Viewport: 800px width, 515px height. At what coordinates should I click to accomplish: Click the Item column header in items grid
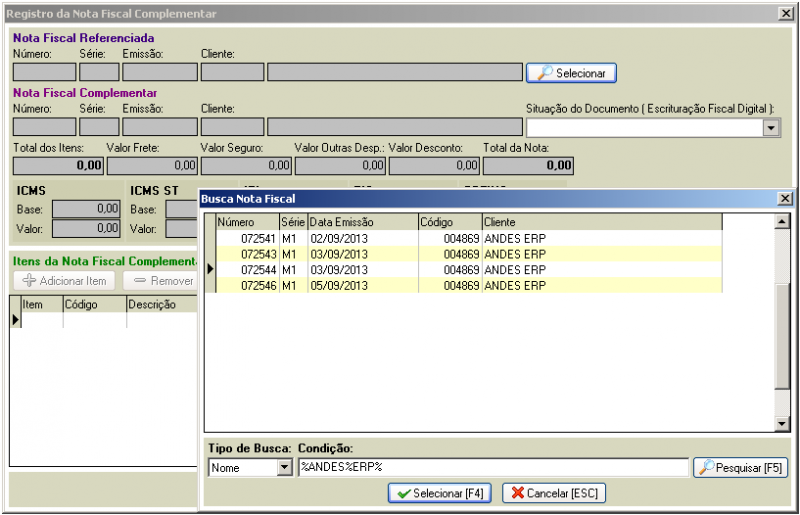[x=42, y=304]
